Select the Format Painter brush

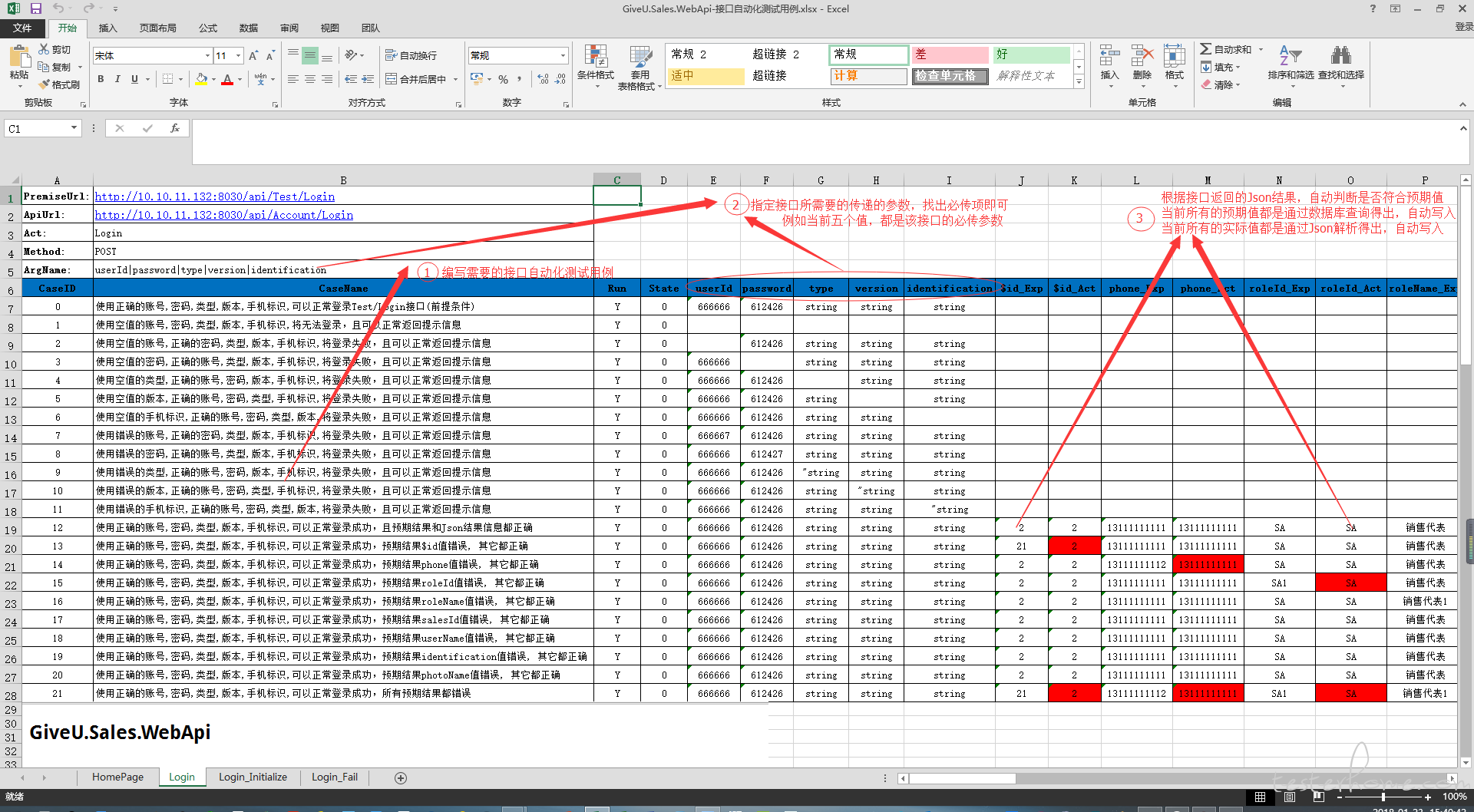(44, 84)
